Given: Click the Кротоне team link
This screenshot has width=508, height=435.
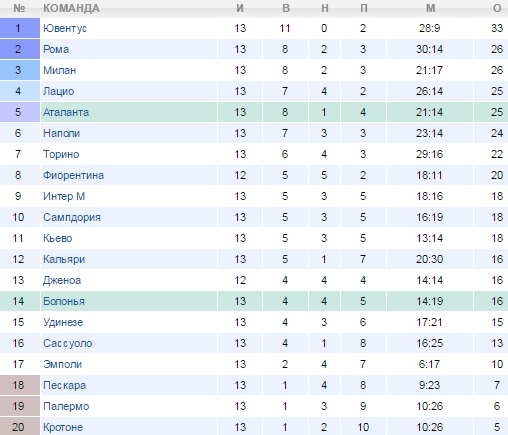Looking at the screenshot, I should click(63, 427).
